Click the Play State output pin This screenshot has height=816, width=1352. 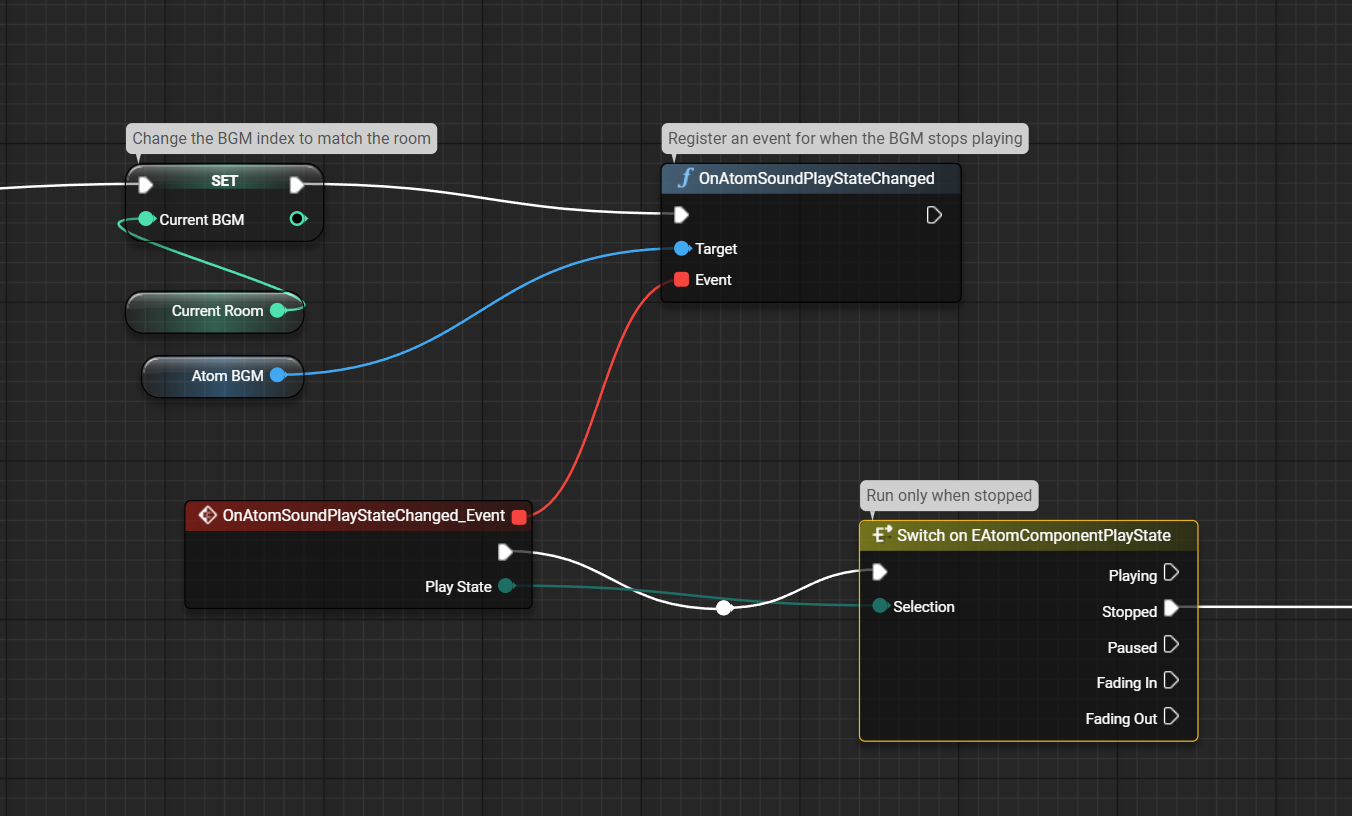(506, 586)
